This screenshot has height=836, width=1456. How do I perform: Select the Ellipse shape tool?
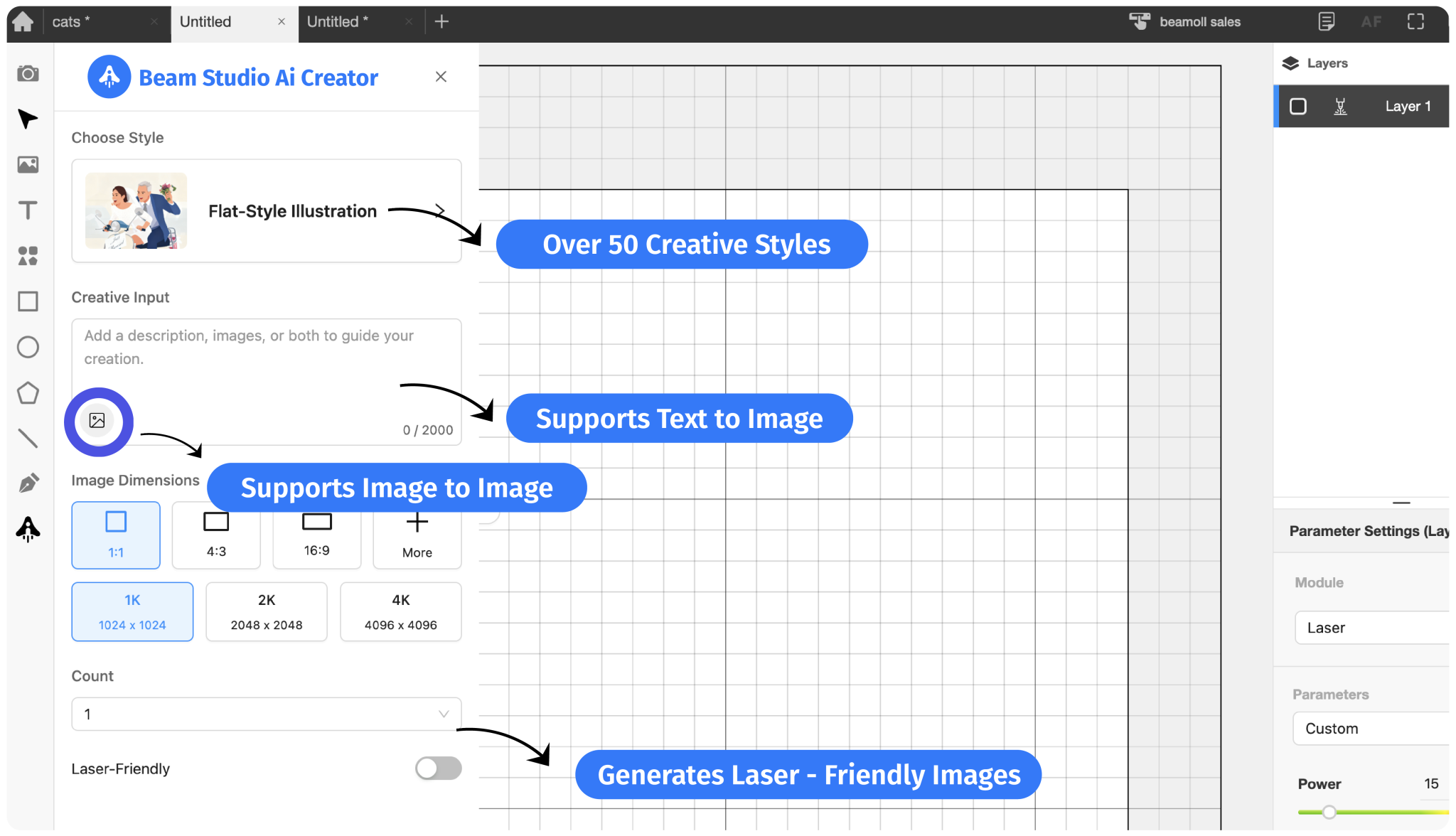coord(28,347)
